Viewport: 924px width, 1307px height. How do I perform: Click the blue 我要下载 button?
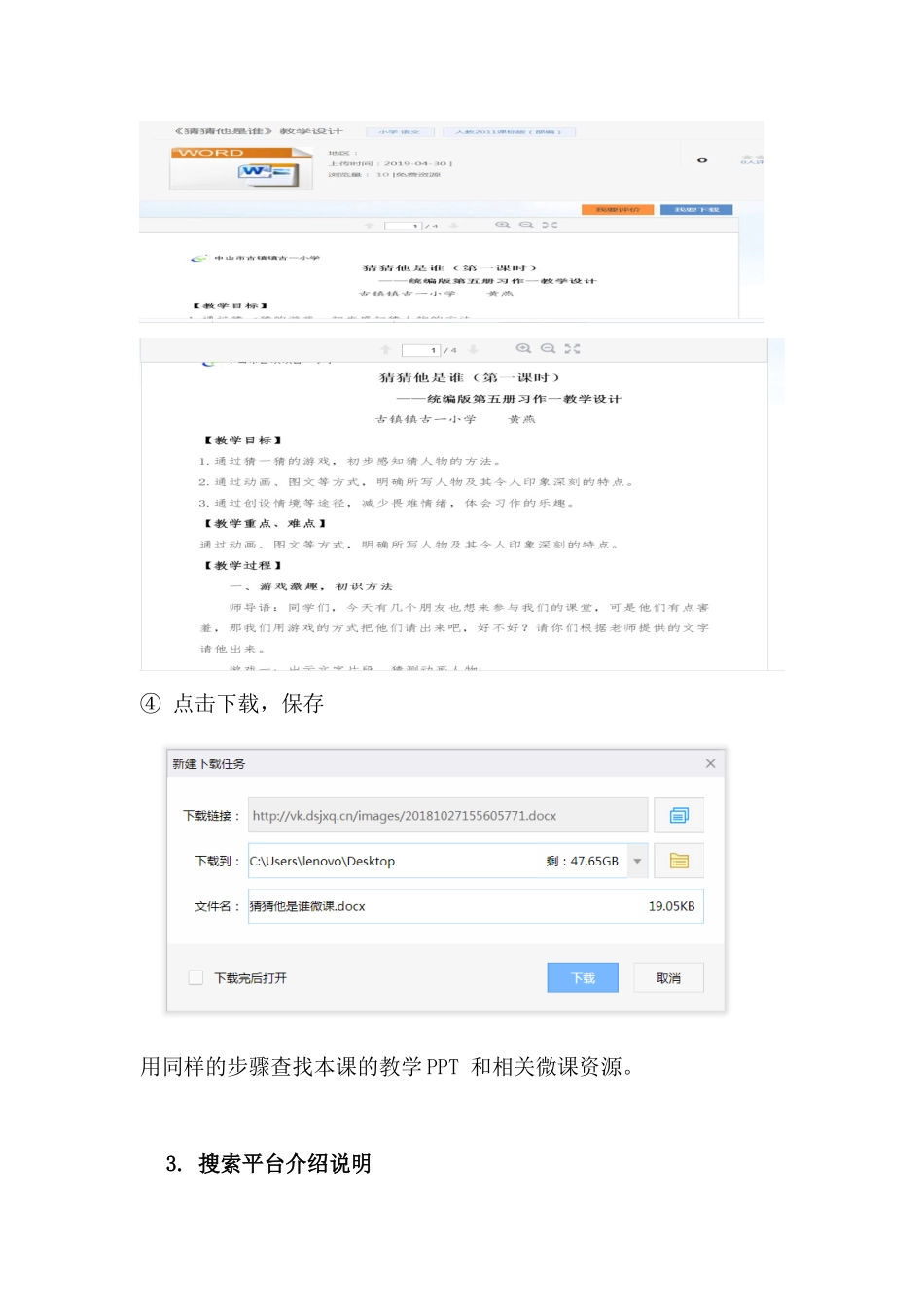pos(696,209)
